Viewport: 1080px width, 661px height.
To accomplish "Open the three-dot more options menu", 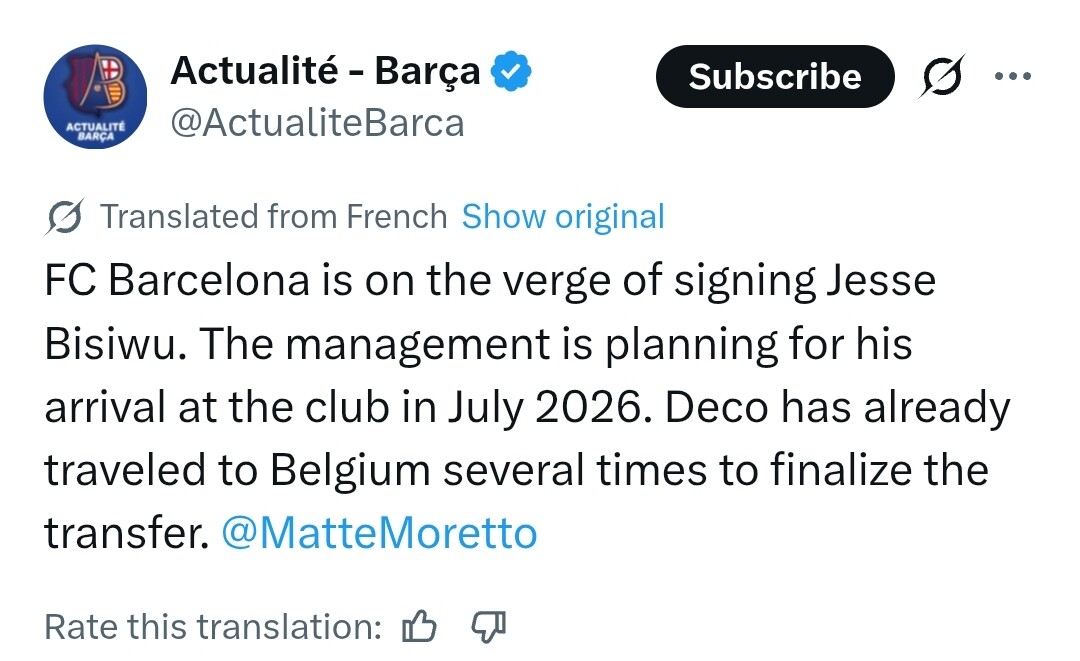I will 1012,76.
